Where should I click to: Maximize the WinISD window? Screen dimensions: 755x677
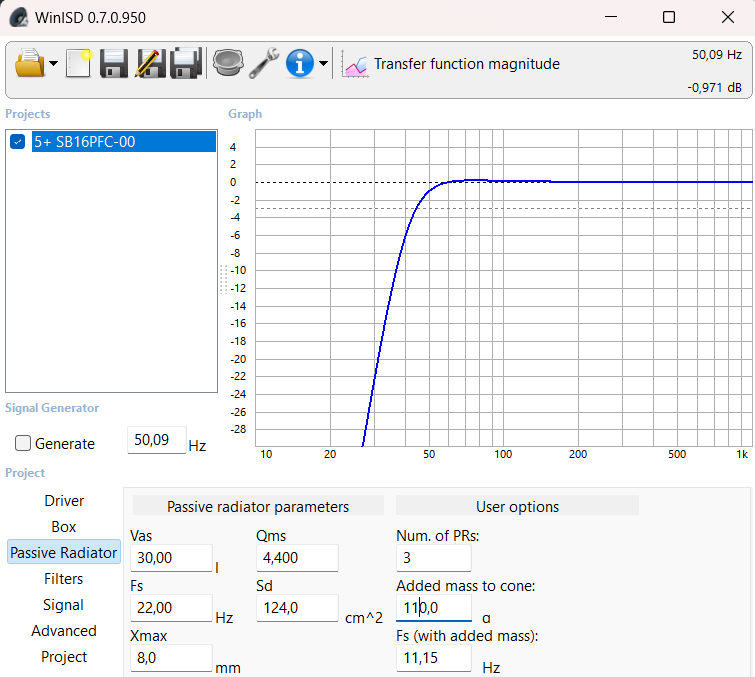pyautogui.click(x=669, y=17)
